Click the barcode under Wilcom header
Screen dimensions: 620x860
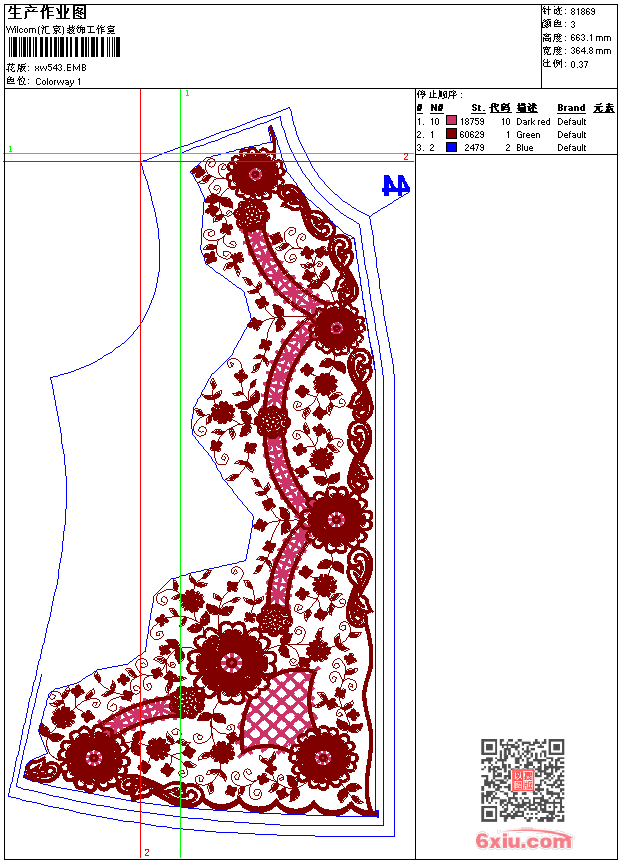[x=64, y=48]
